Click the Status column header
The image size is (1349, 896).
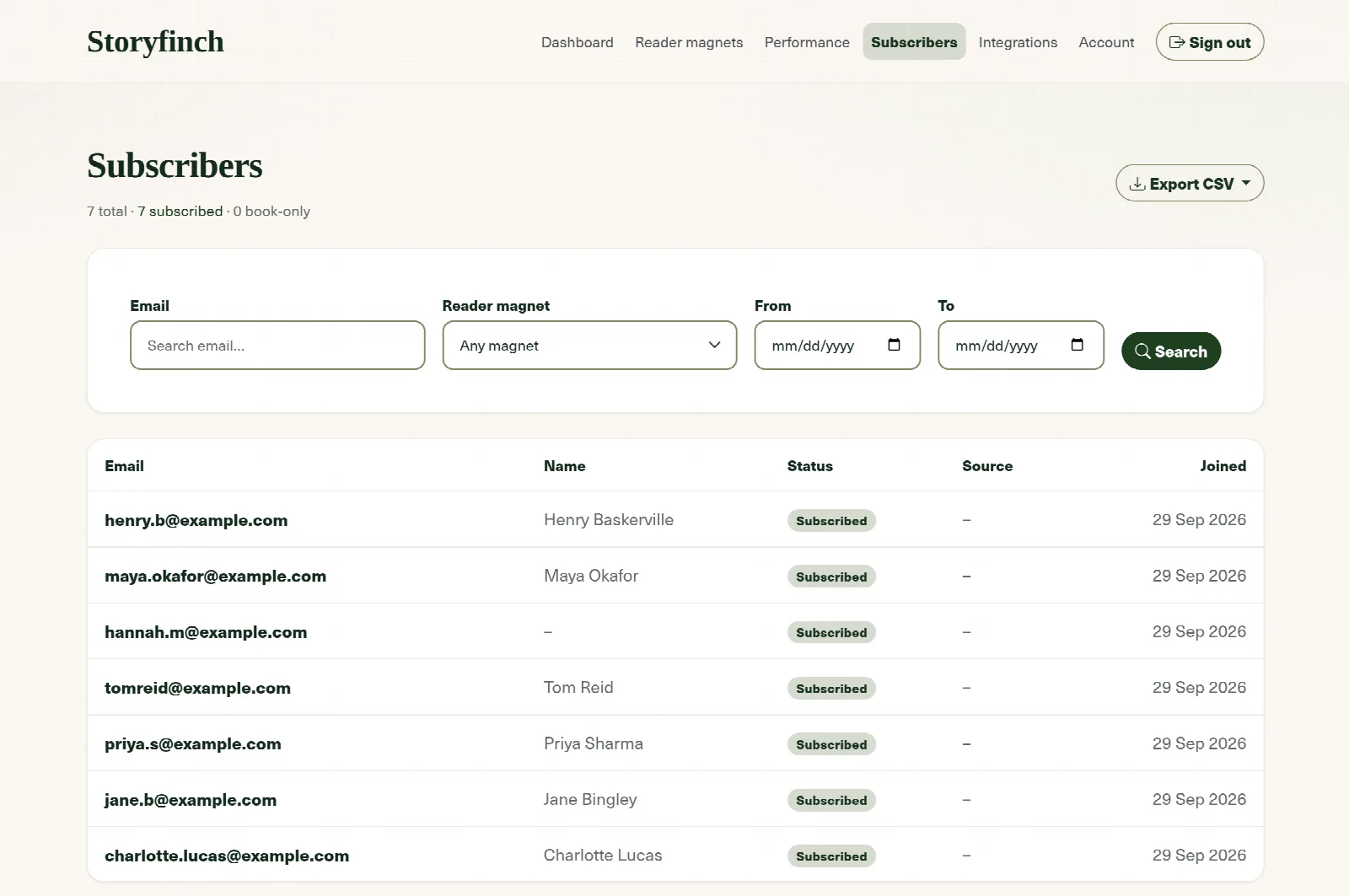pyautogui.click(x=810, y=466)
